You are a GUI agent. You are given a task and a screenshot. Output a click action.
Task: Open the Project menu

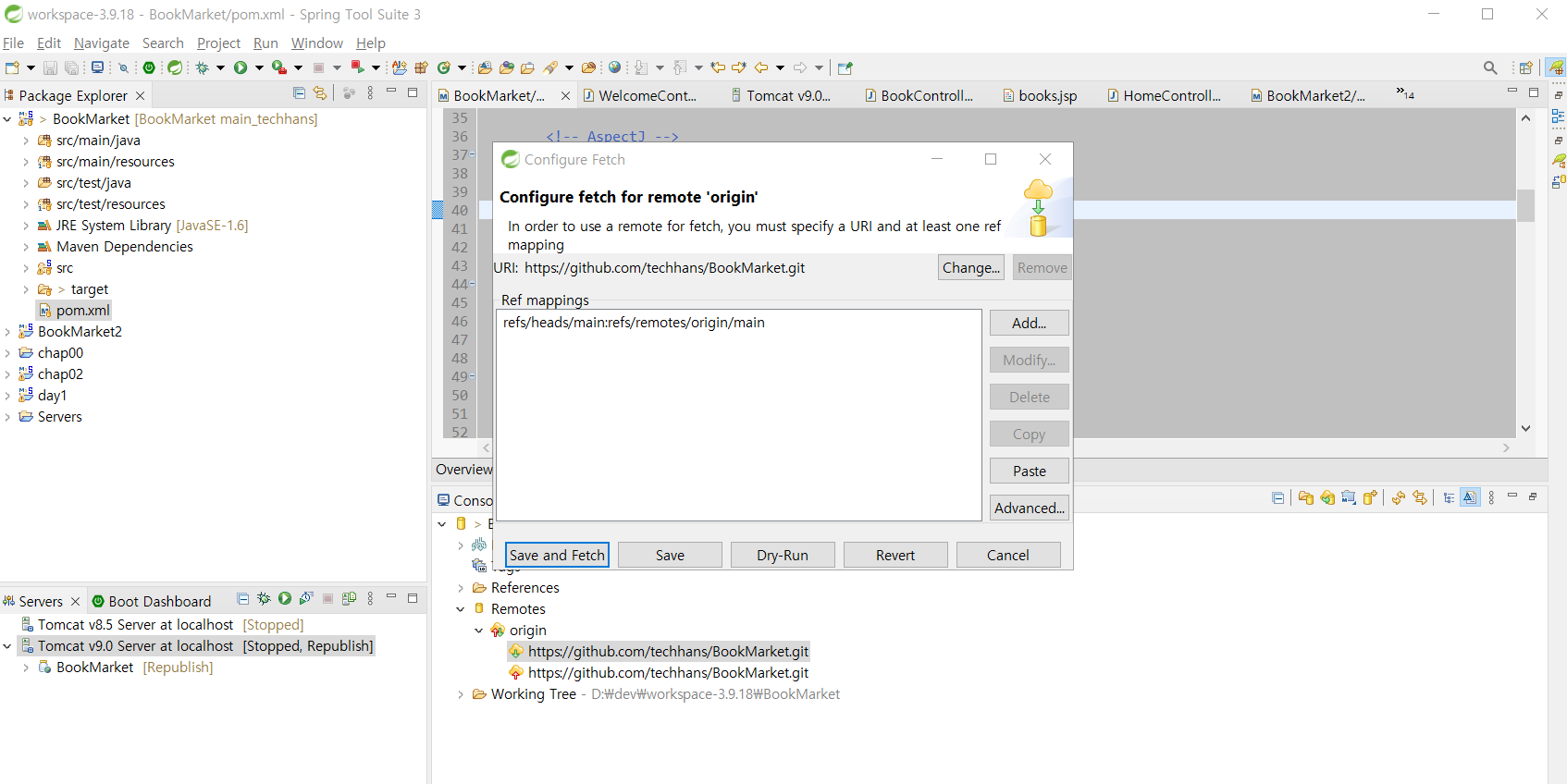pos(218,43)
